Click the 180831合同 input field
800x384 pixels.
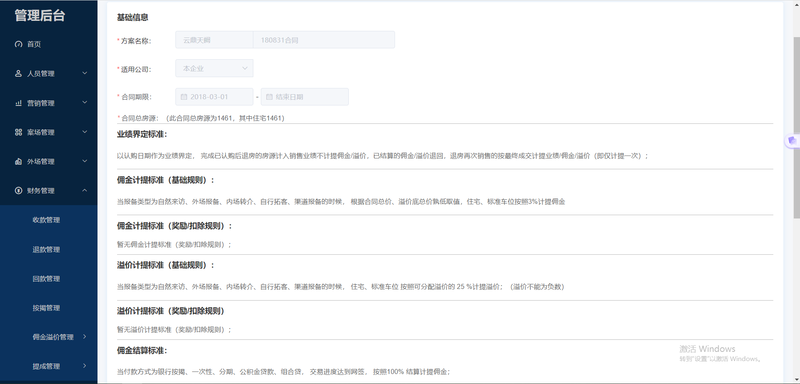click(324, 40)
